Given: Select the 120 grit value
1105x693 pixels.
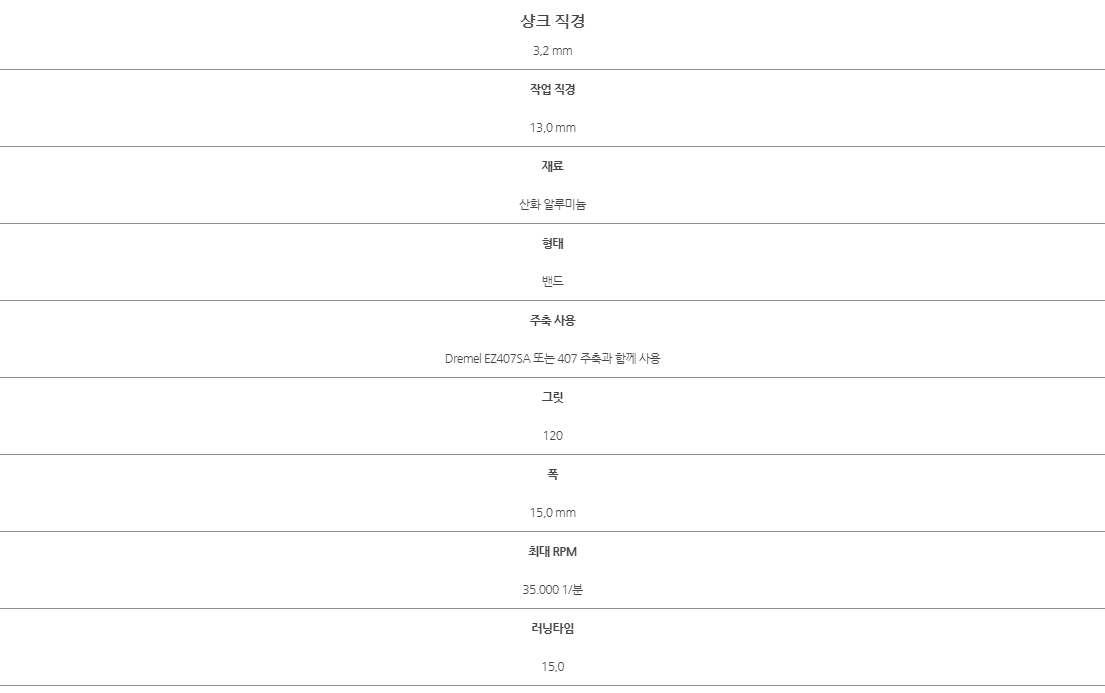Looking at the screenshot, I should coord(552,436).
